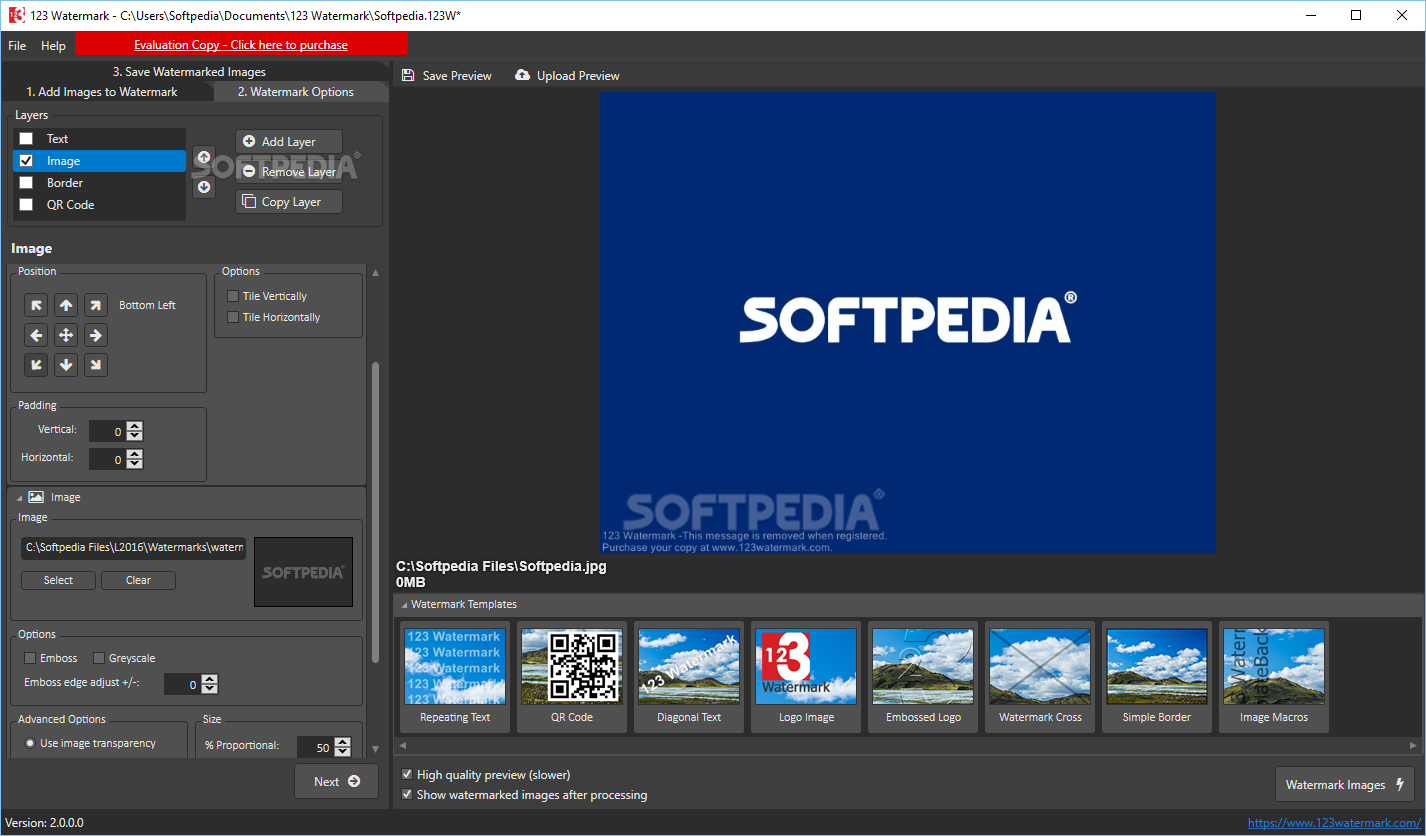The width and height of the screenshot is (1426, 836).
Task: Set position to bottom right arrow
Action: tap(96, 365)
